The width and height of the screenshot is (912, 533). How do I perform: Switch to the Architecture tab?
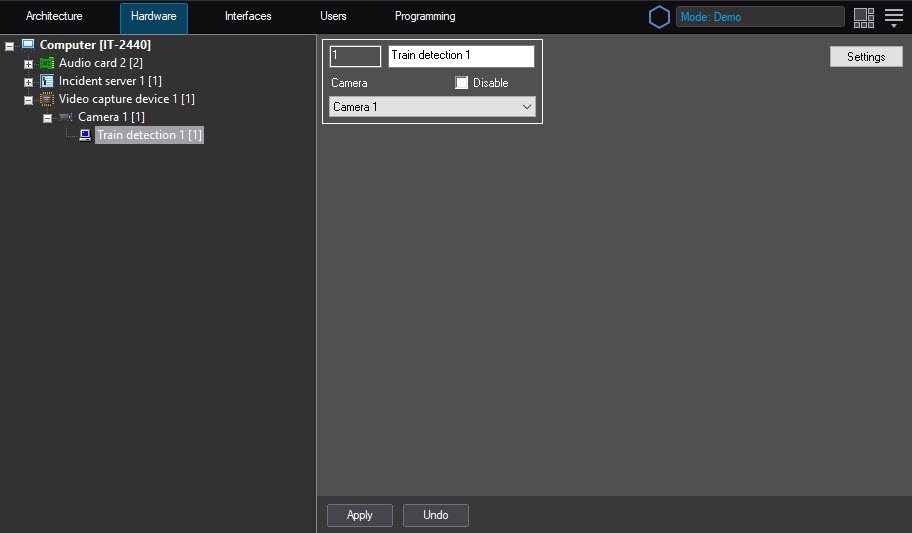pyautogui.click(x=54, y=17)
